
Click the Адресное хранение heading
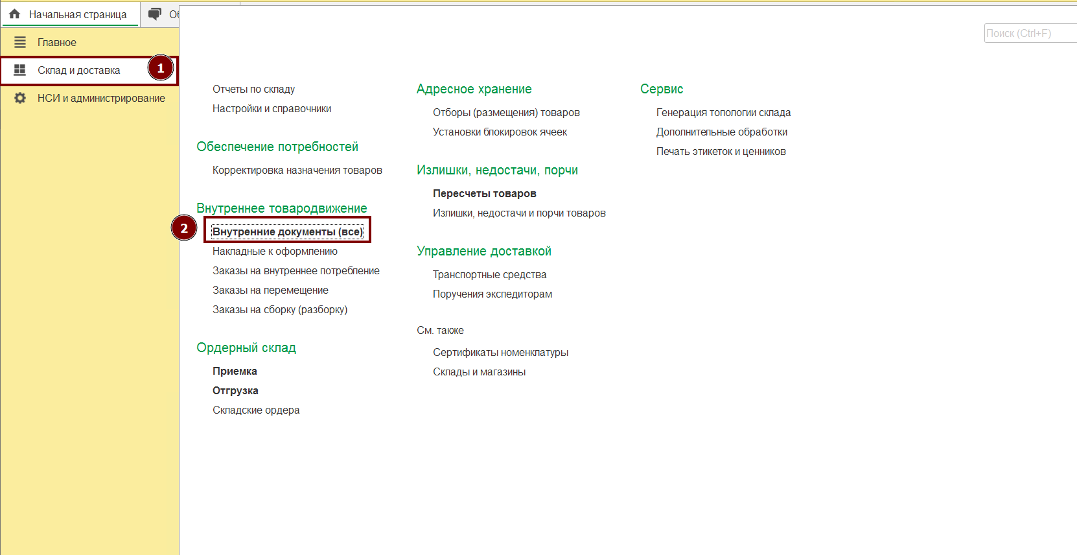[x=474, y=89]
